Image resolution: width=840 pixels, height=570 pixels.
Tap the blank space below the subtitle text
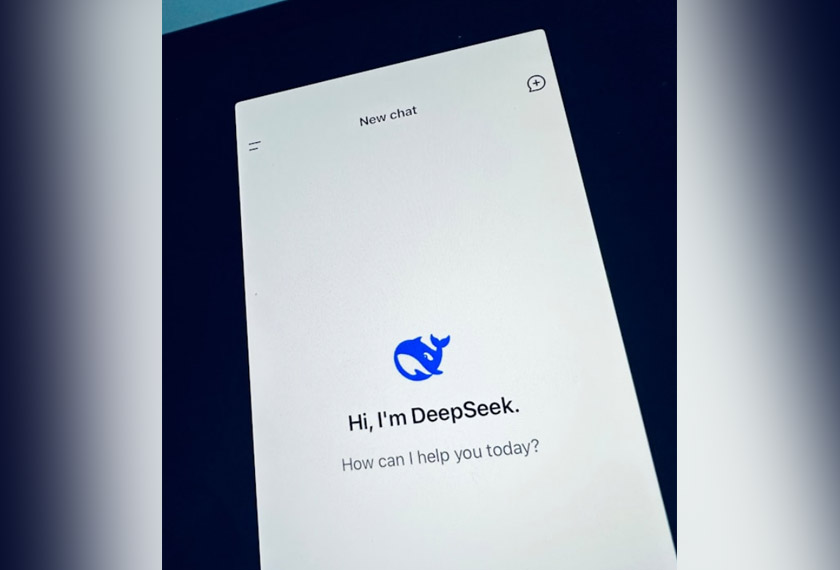tap(450, 520)
